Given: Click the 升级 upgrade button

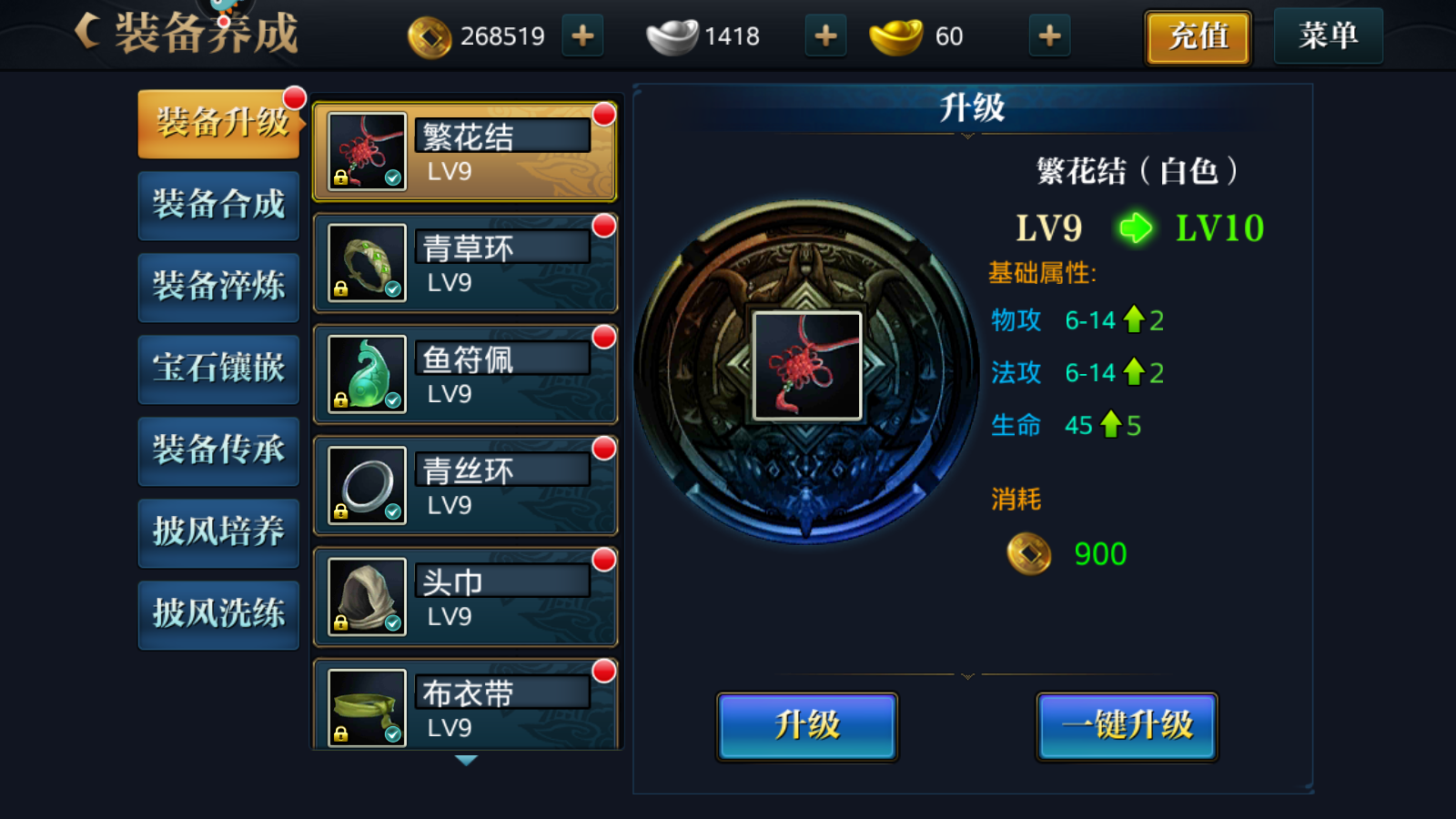Looking at the screenshot, I should [807, 726].
